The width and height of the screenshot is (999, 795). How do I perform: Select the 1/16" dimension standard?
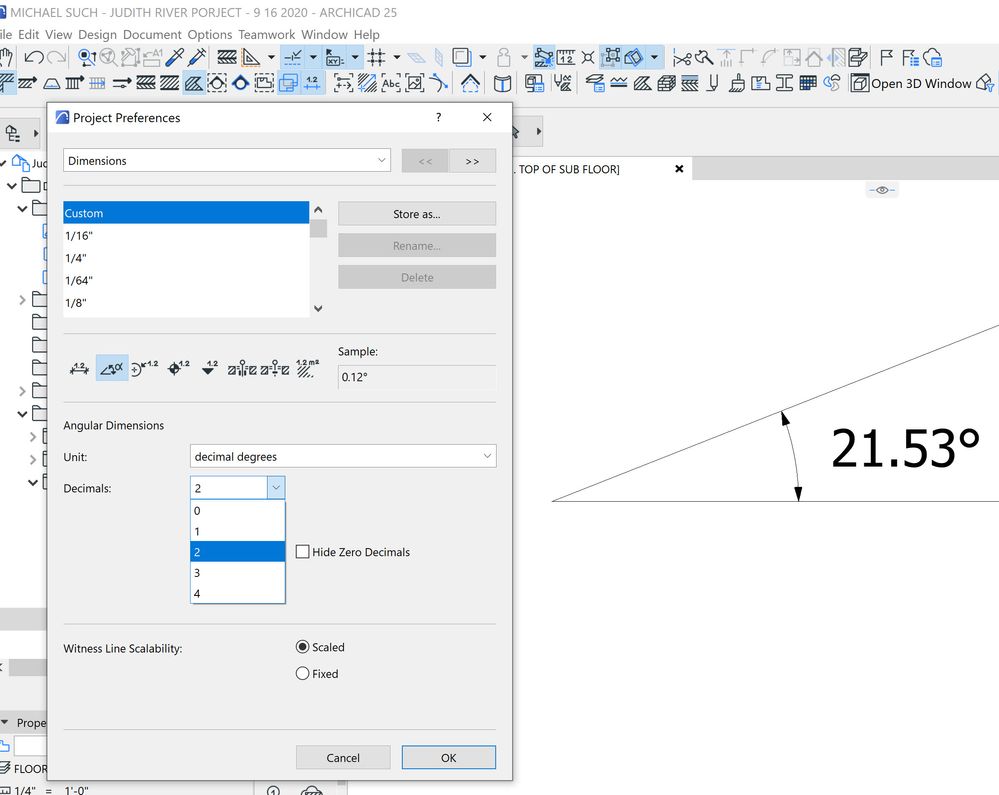pyautogui.click(x=186, y=236)
